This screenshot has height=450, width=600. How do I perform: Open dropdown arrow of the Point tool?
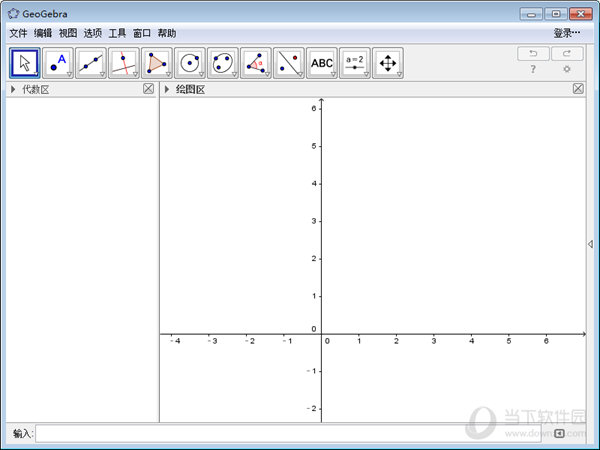tap(70, 74)
